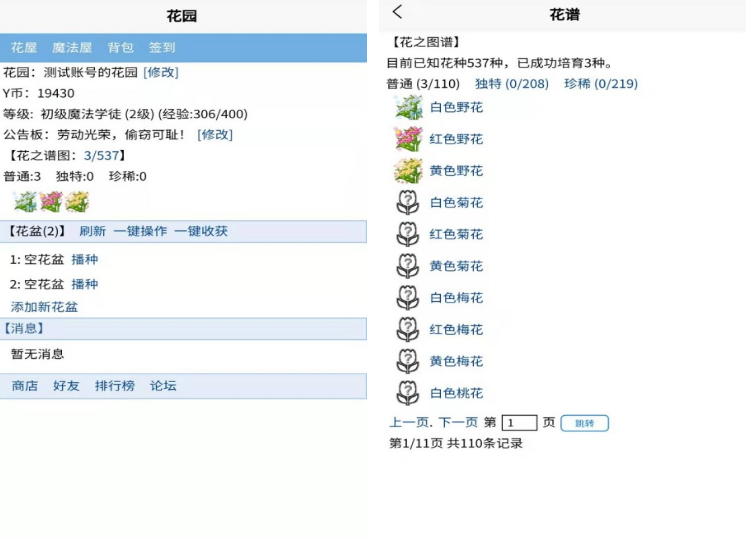Screen dimensions: 746x540
Task: Click [修改] next to 公告板
Action: tap(215, 135)
